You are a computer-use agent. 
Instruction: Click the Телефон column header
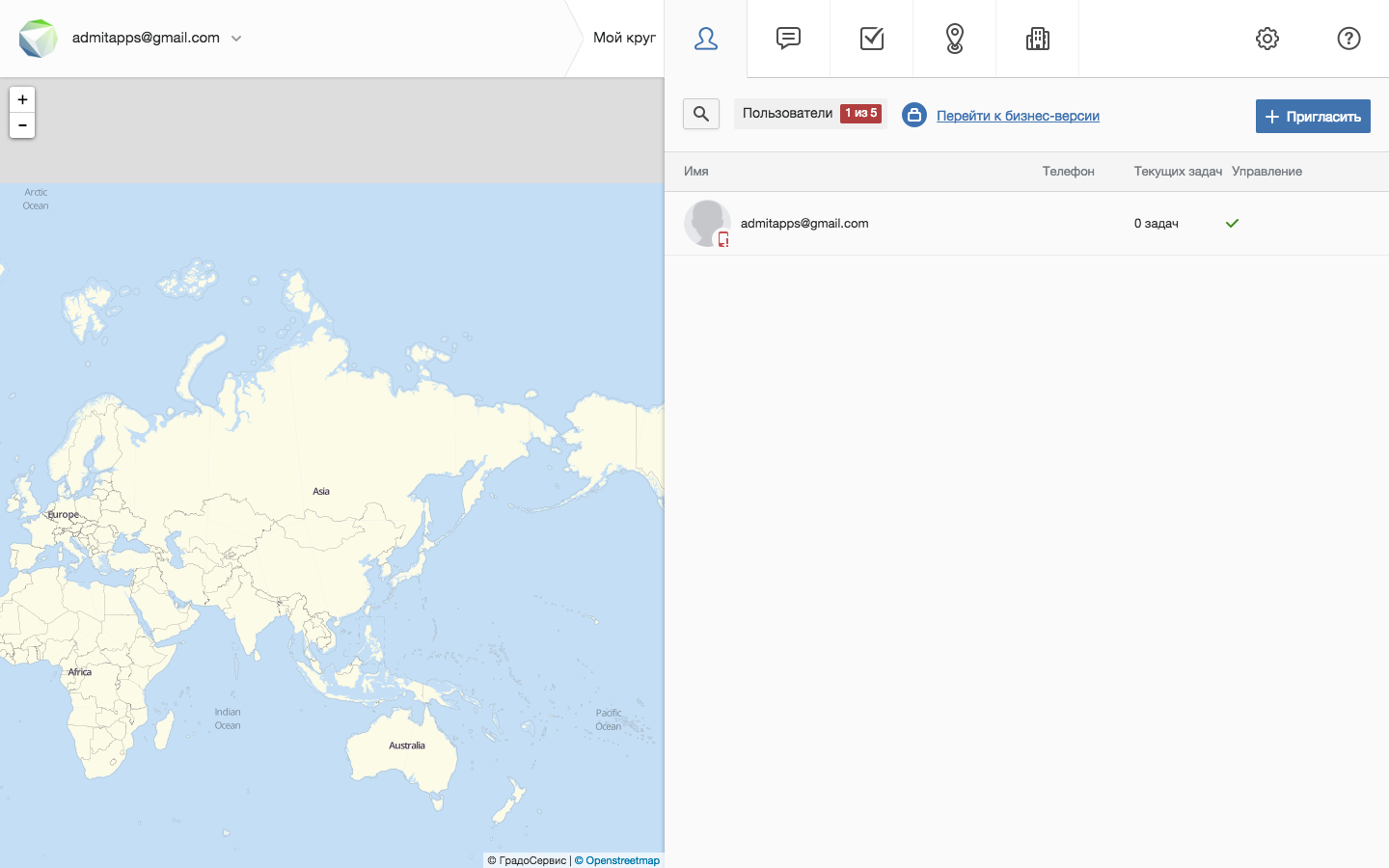pos(1069,172)
